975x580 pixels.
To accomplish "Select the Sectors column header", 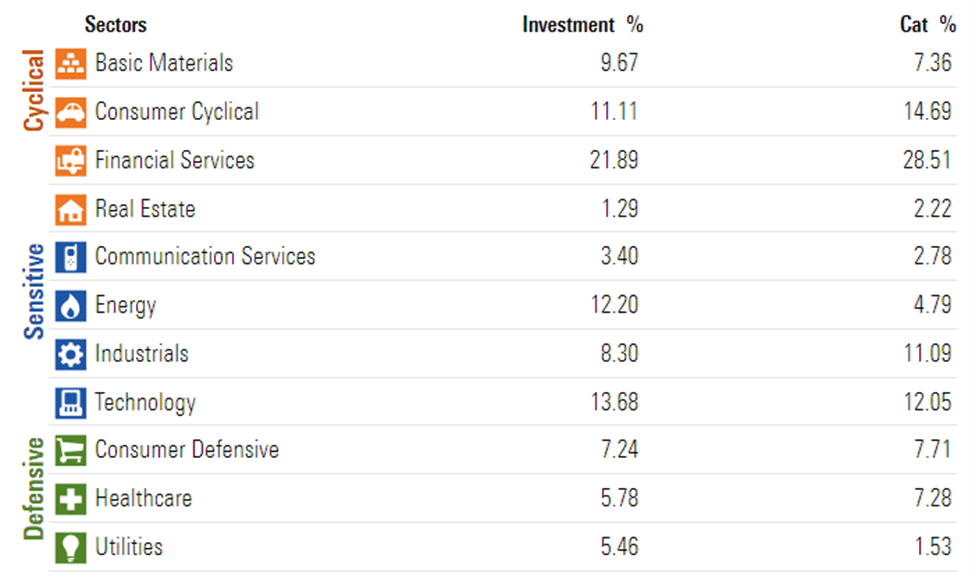I will click(116, 25).
